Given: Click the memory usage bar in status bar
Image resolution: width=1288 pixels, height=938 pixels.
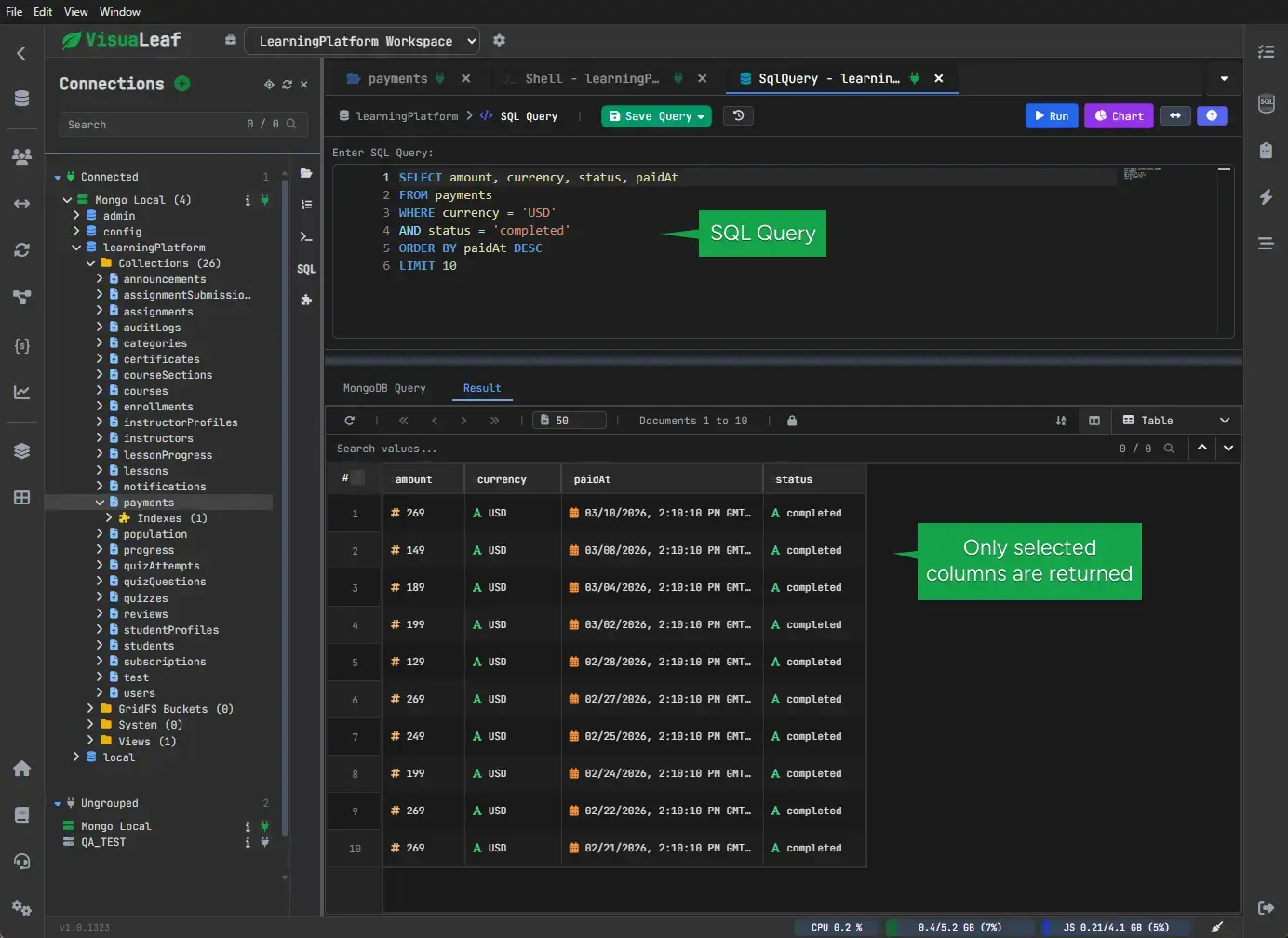Looking at the screenshot, I should (959, 927).
